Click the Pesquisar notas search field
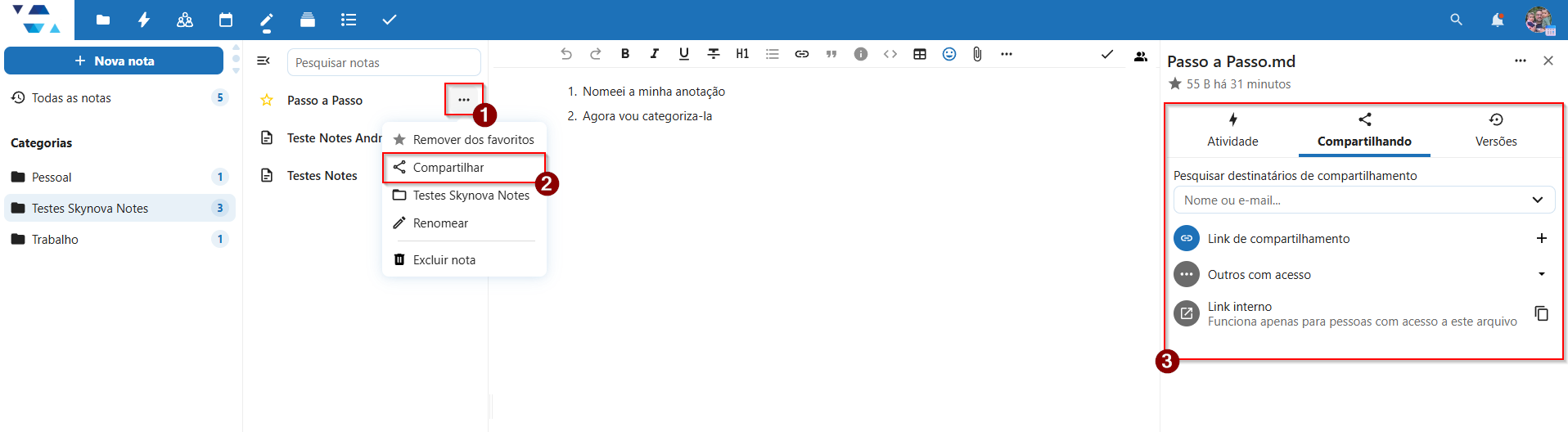The image size is (1568, 432). 383,63
